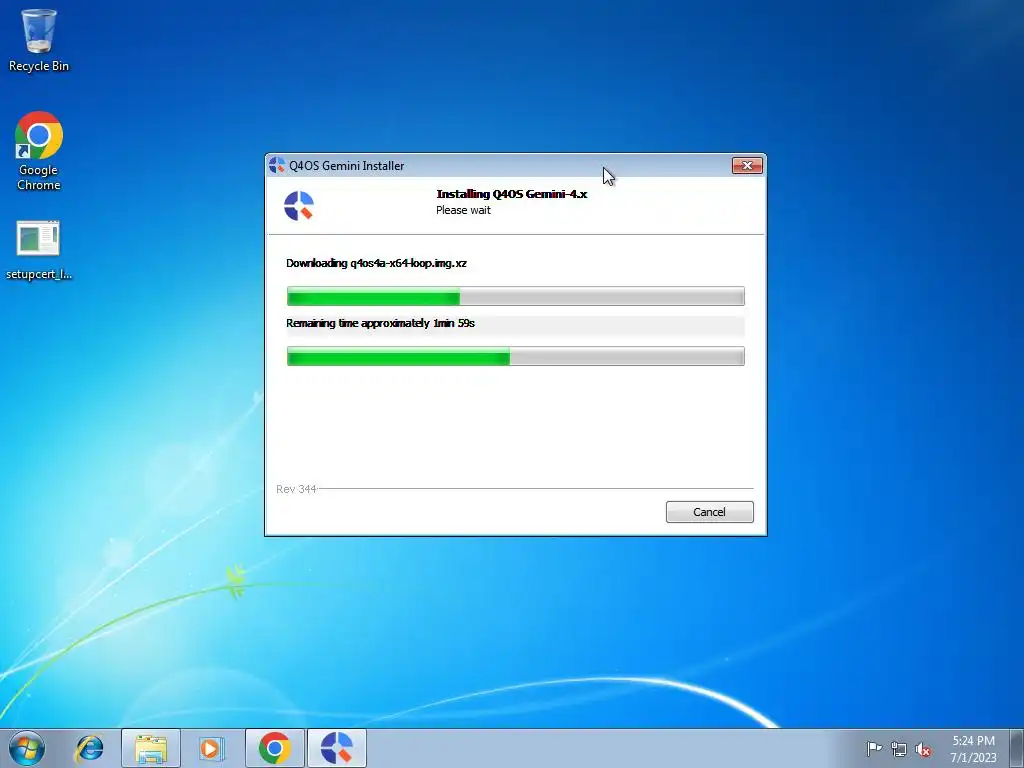Image resolution: width=1024 pixels, height=768 pixels.
Task: Open network status tray icon
Action: 899,749
